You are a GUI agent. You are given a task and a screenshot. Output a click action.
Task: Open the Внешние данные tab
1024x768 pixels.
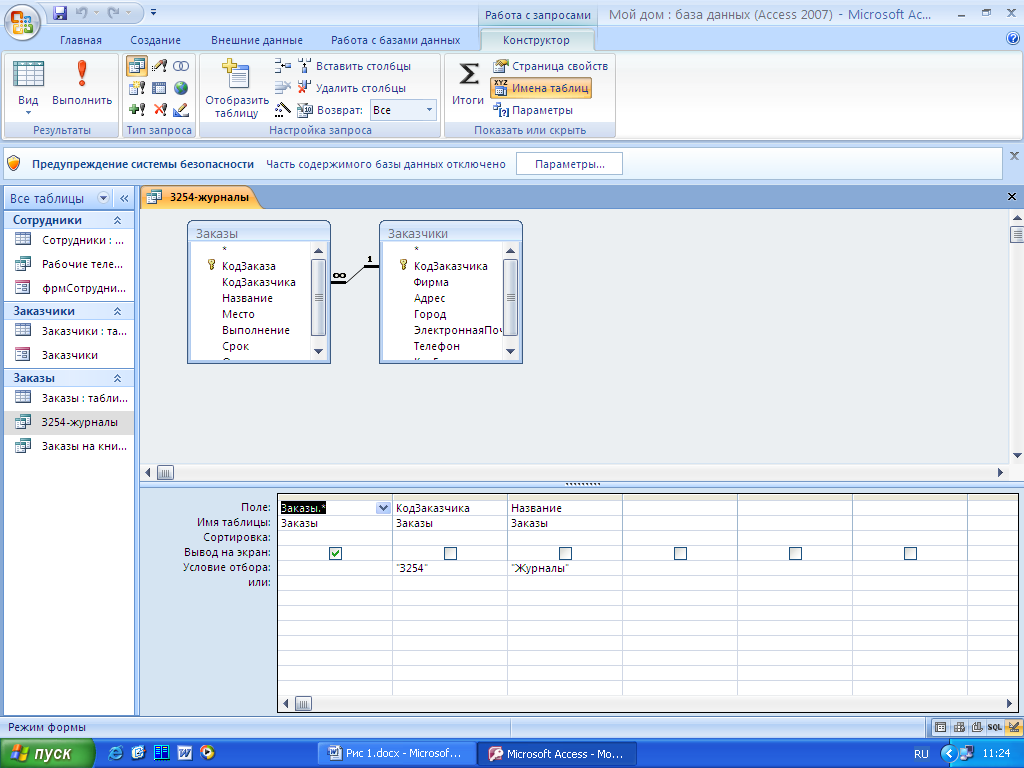pos(257,40)
